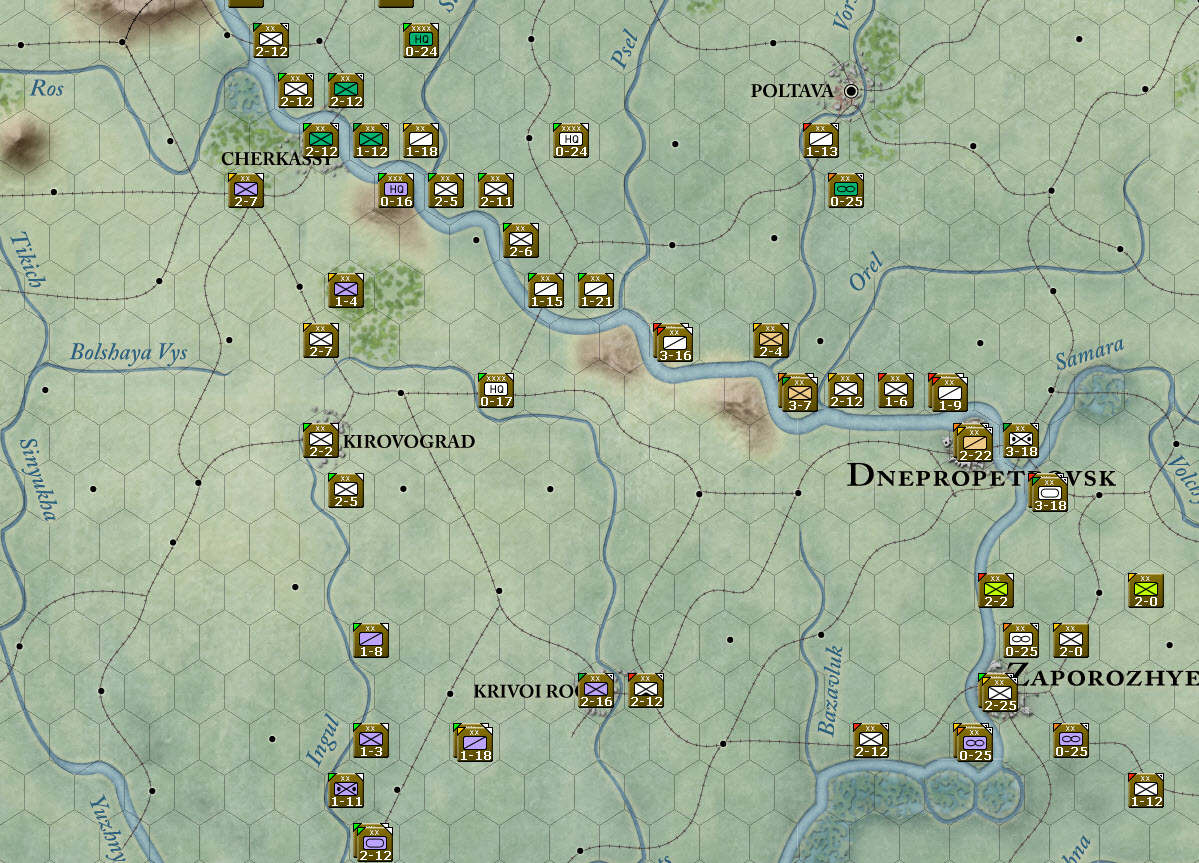1199x863 pixels.
Task: Select the 3-16 stacked counter
Action: pos(674,342)
